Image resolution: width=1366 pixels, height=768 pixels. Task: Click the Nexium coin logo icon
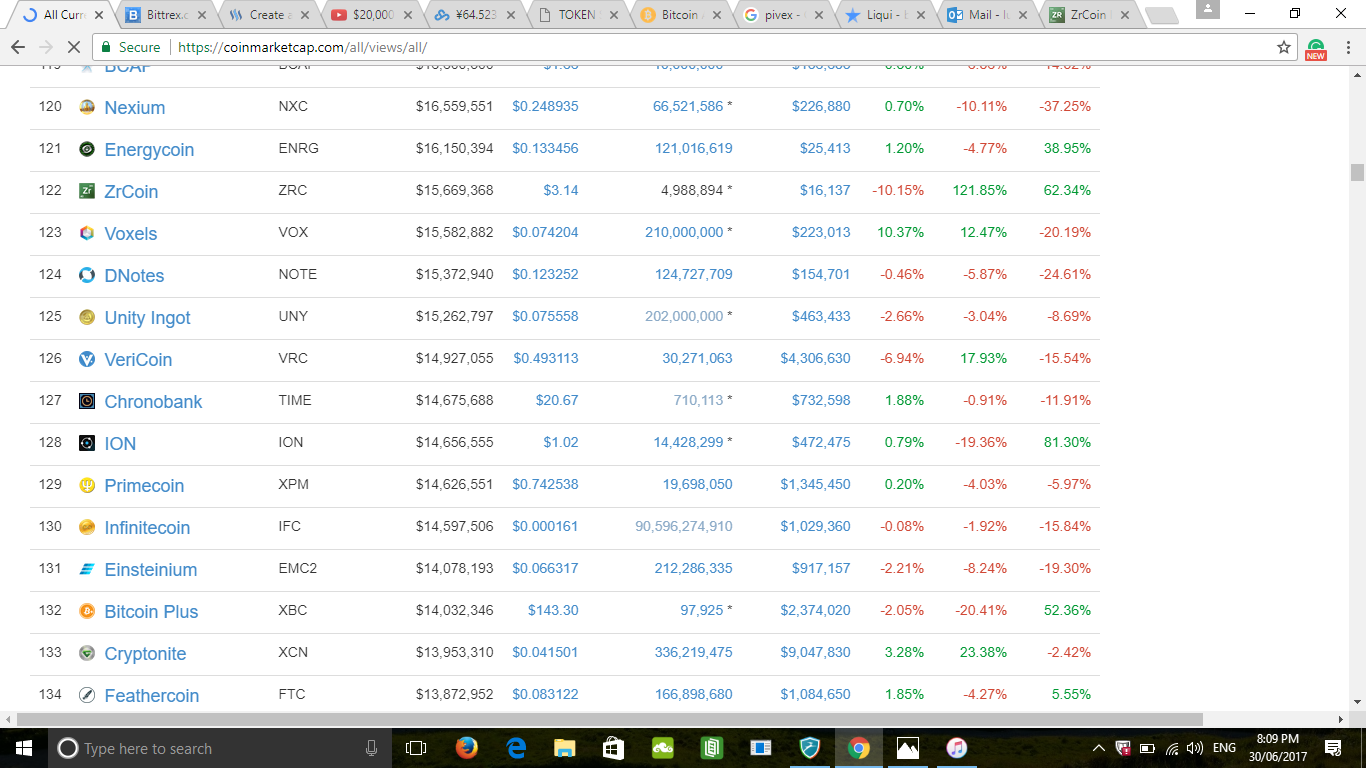[x=87, y=107]
